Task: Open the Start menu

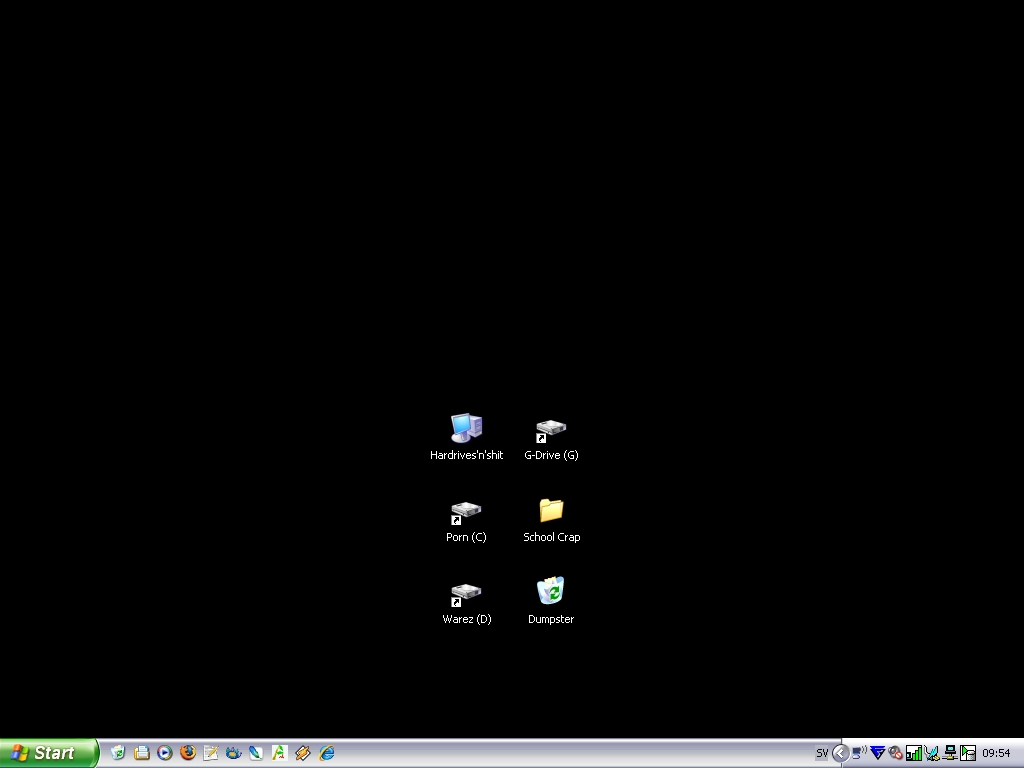Action: tap(49, 753)
